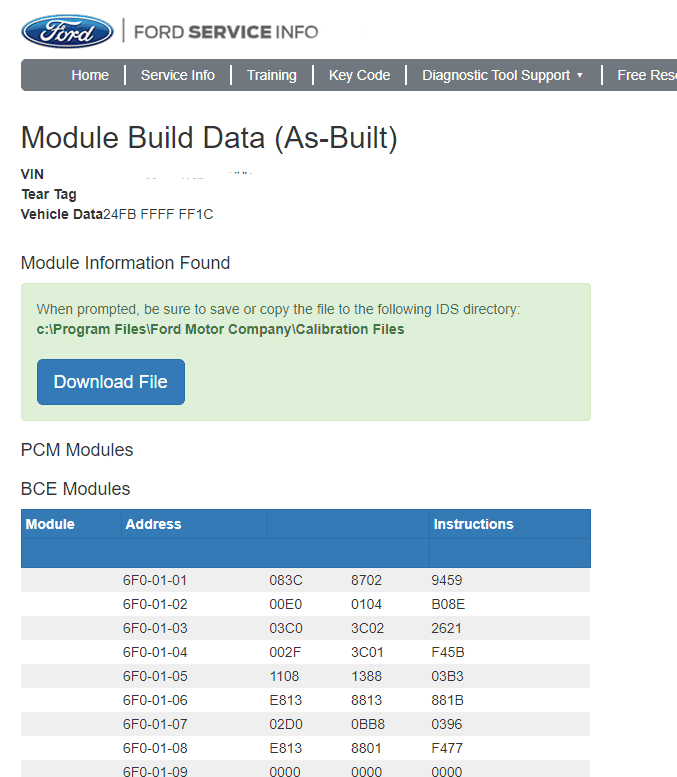Select Key Code in navigation
This screenshot has width=677, height=777.
click(x=359, y=75)
